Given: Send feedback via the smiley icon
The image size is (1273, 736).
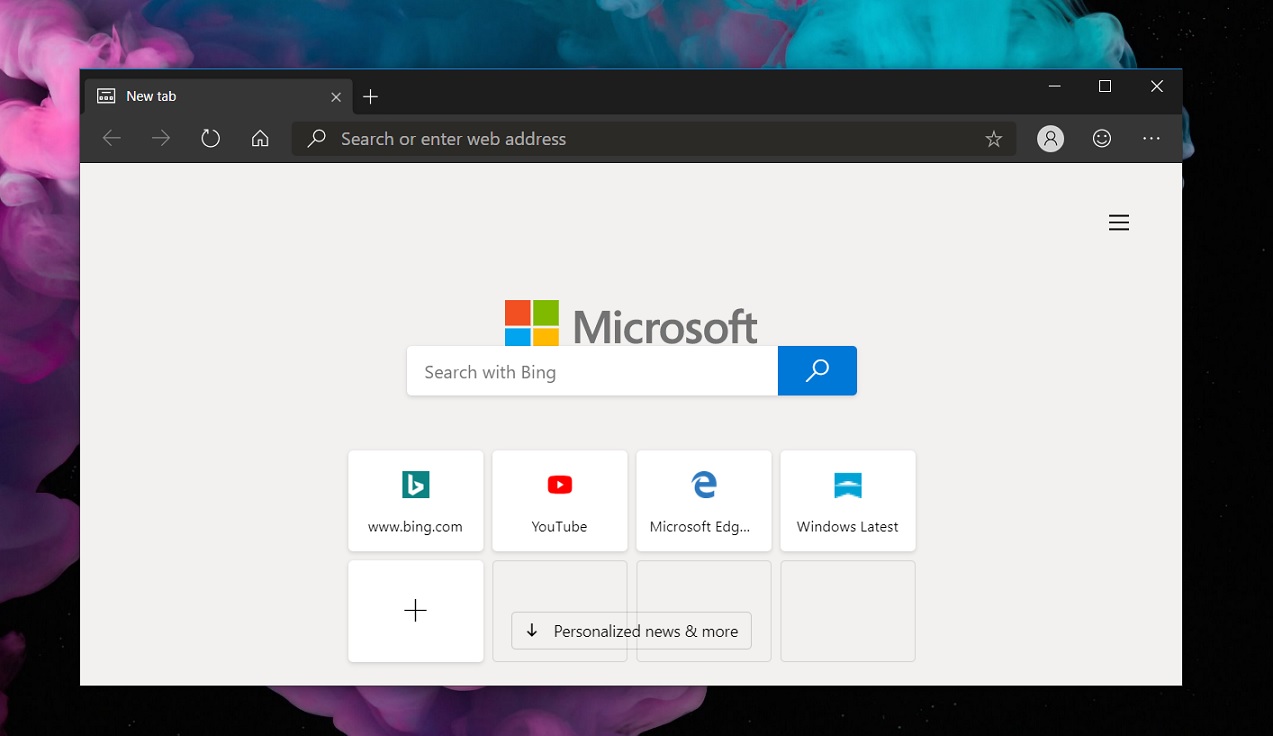Looking at the screenshot, I should click(x=1101, y=138).
